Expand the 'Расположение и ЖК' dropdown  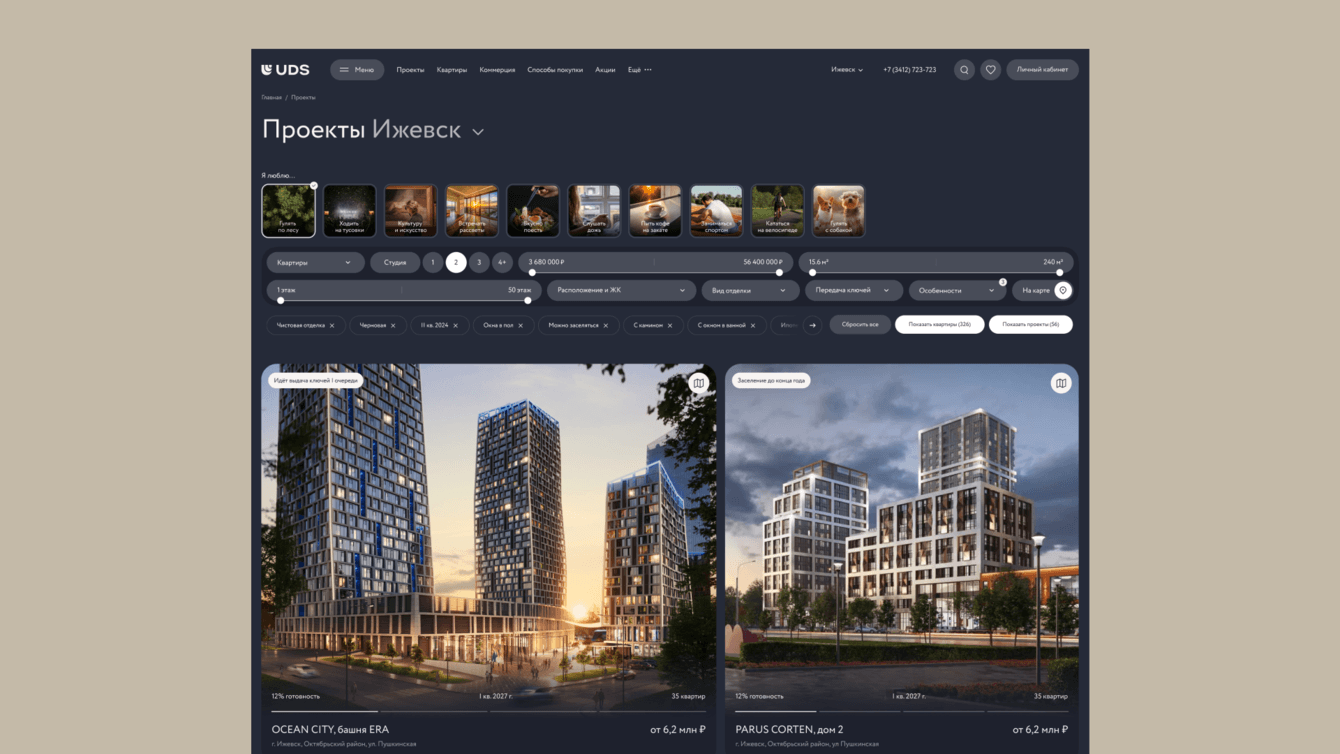621,290
